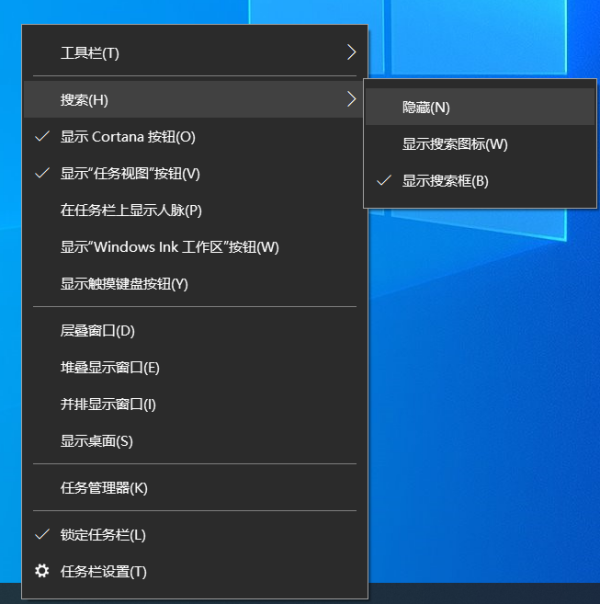This screenshot has width=600, height=604.
Task: Expand the 工具栏 submenu arrow
Action: (x=351, y=52)
